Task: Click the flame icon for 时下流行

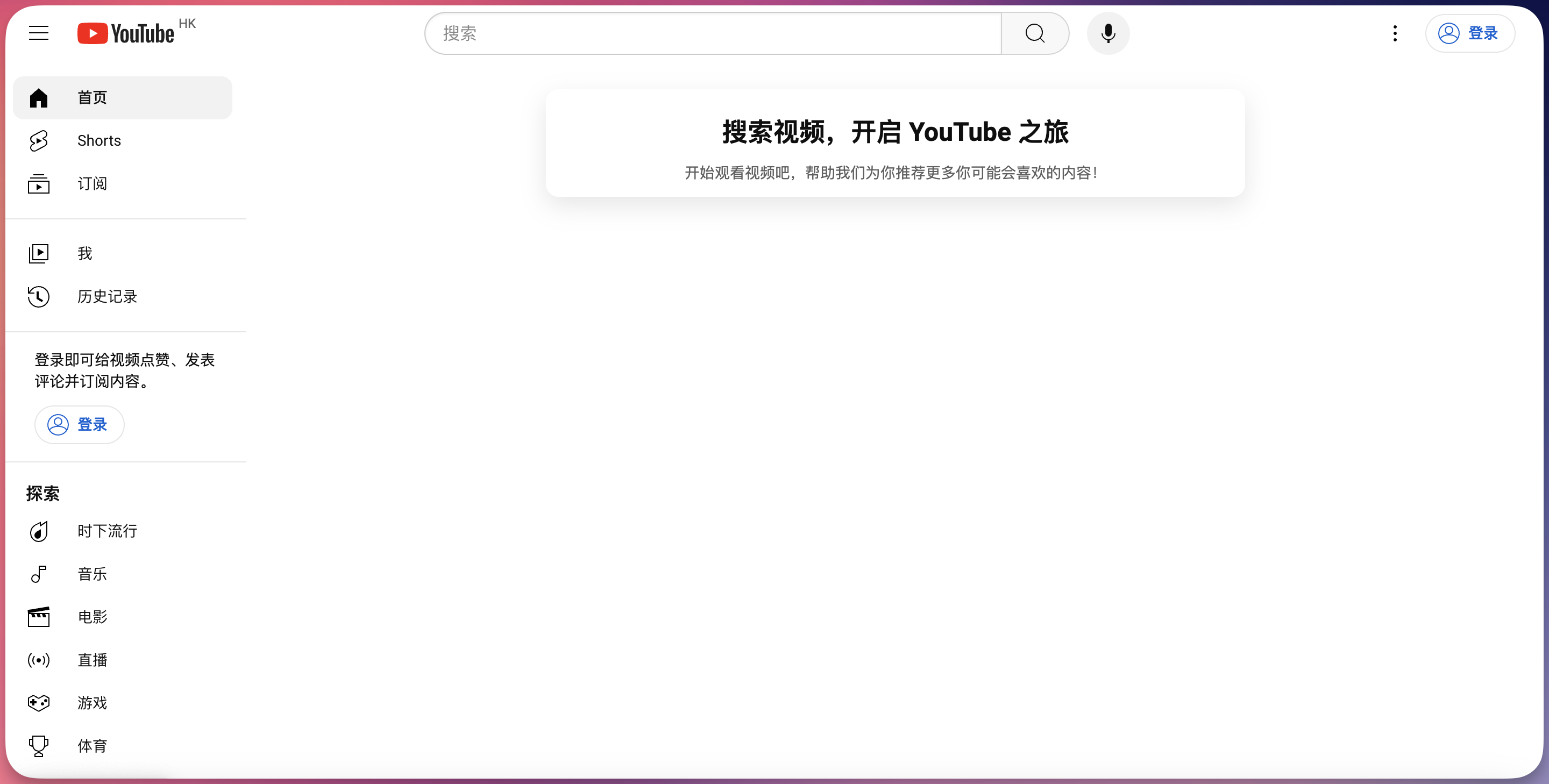Action: [39, 531]
